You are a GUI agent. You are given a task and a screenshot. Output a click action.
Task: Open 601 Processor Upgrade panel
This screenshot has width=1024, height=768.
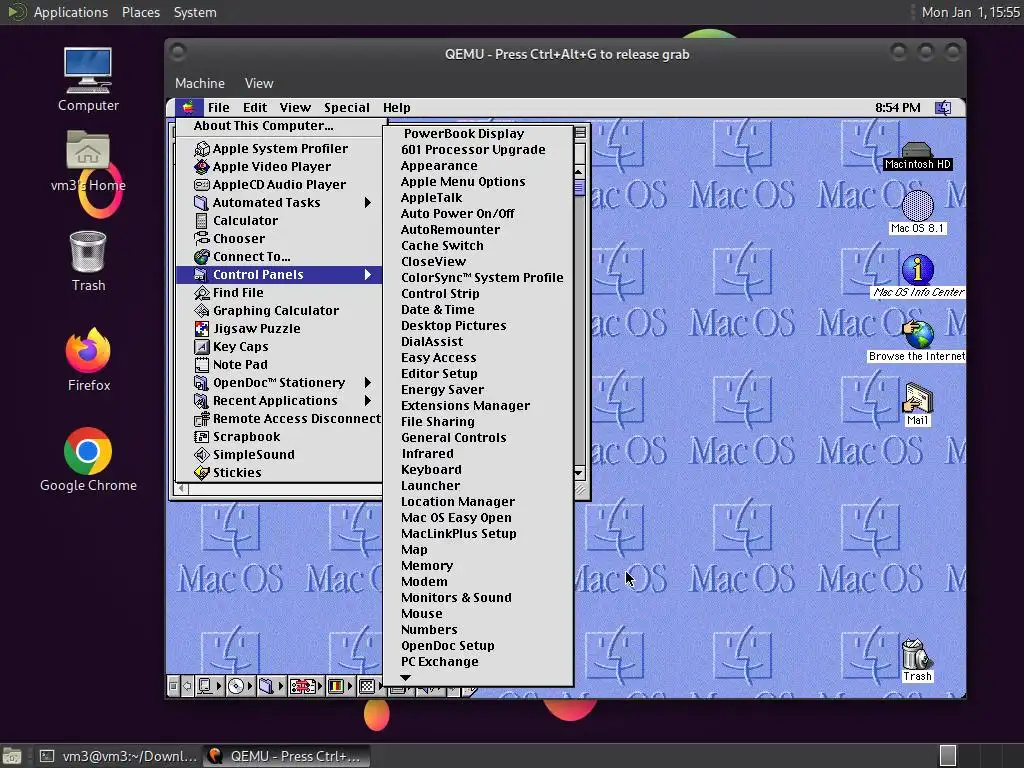478,150
